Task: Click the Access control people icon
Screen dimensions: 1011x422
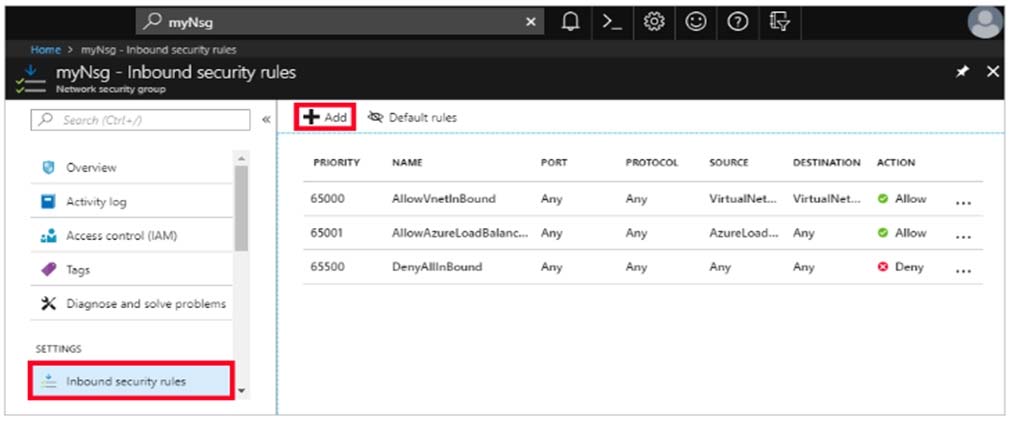Action: [x=47, y=236]
